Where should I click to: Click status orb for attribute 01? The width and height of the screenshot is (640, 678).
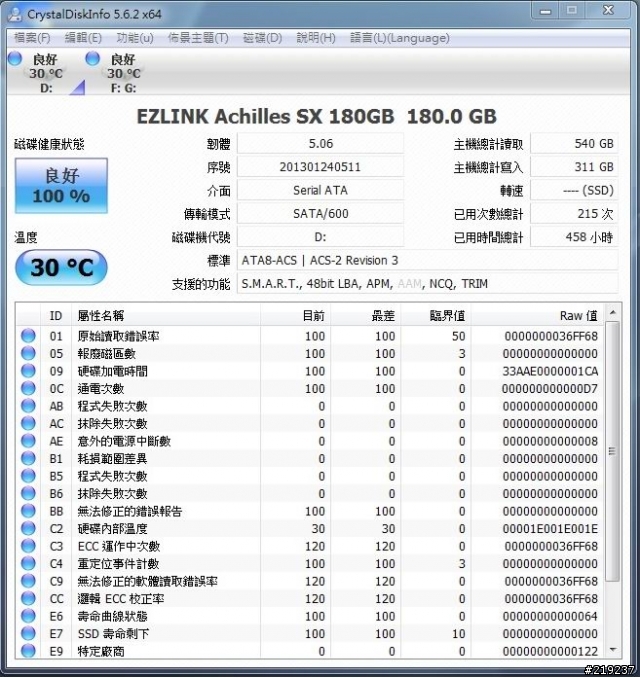point(28,336)
